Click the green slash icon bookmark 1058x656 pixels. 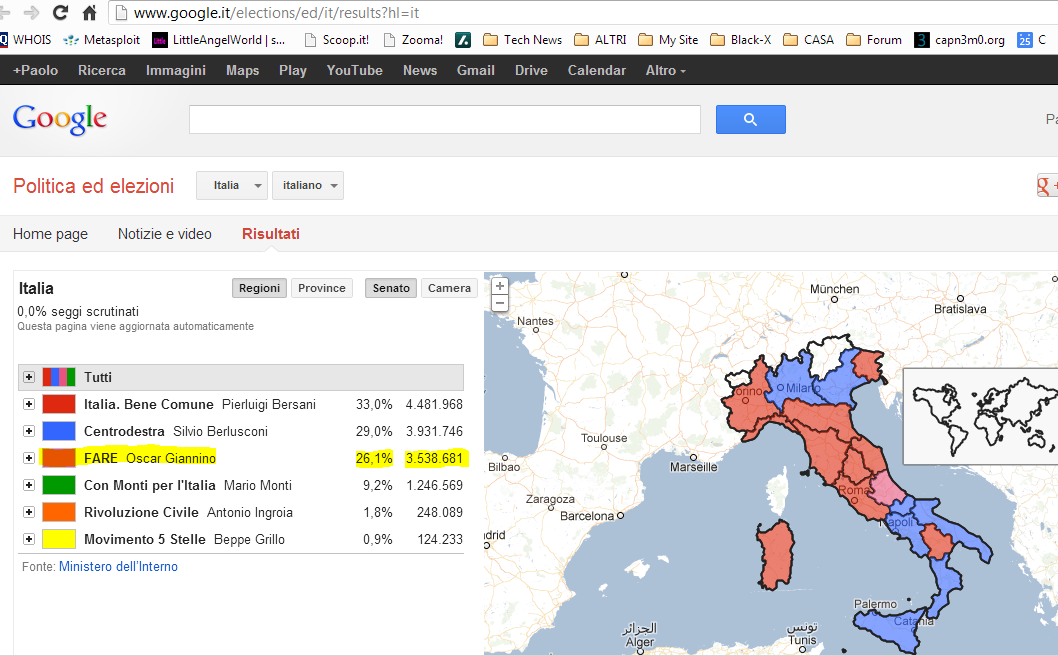[463, 40]
